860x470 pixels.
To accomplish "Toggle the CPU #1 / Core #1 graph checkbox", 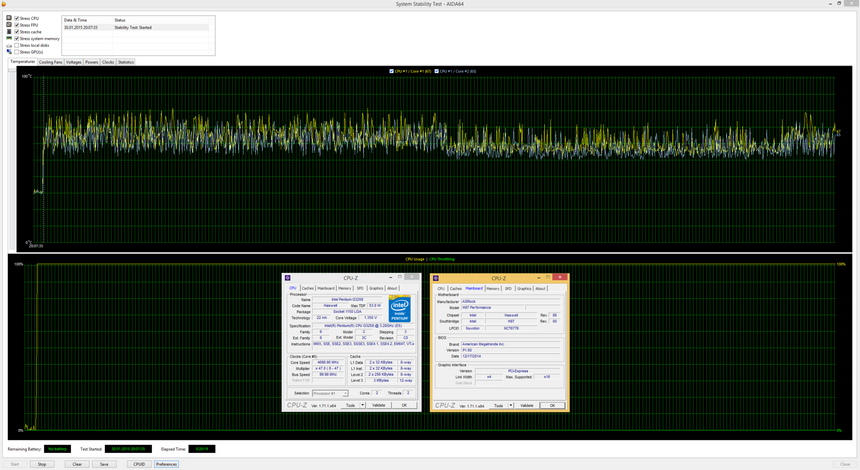I will pos(391,71).
